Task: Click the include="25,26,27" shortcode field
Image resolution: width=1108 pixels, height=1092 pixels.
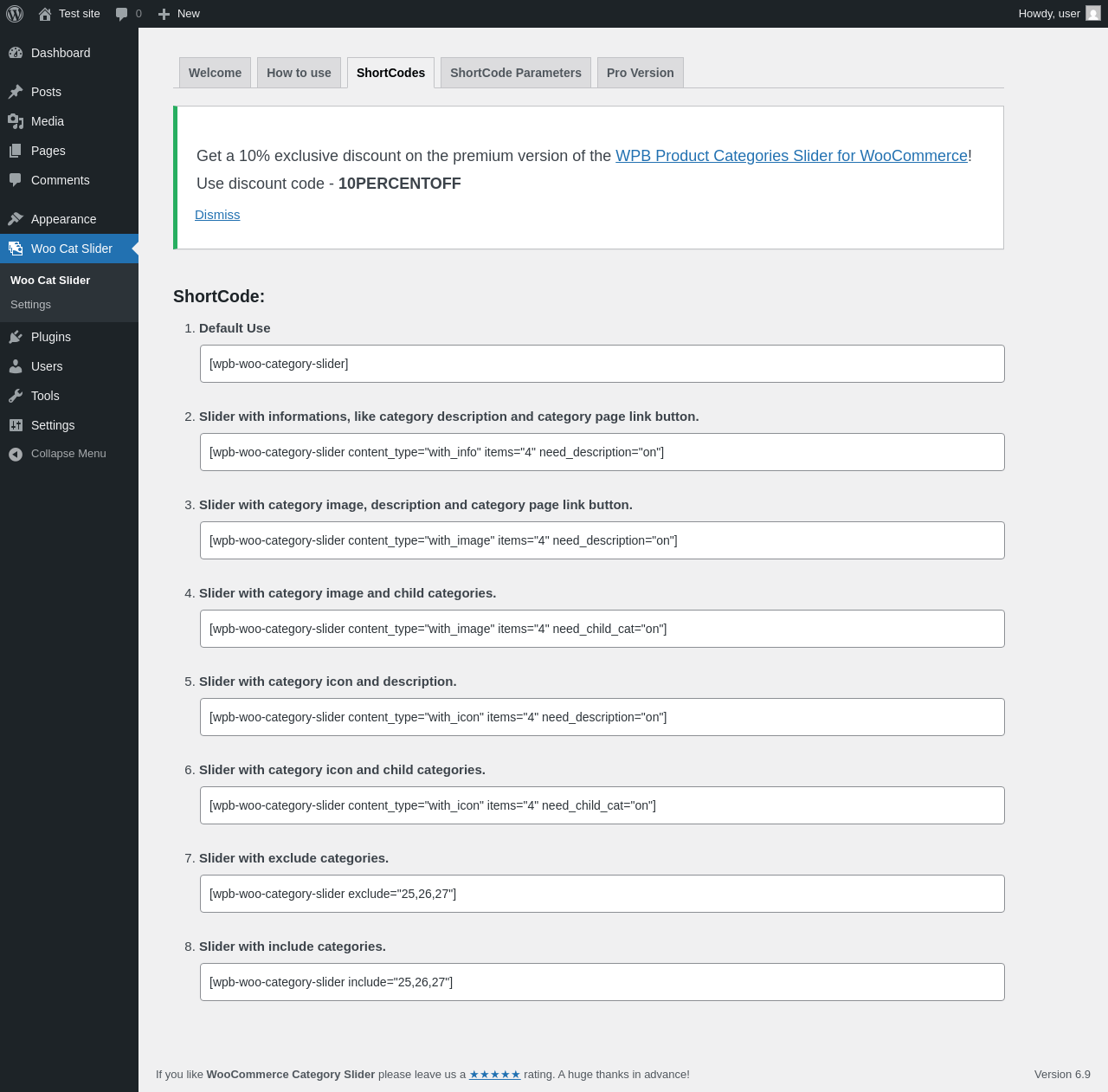Action: point(602,982)
